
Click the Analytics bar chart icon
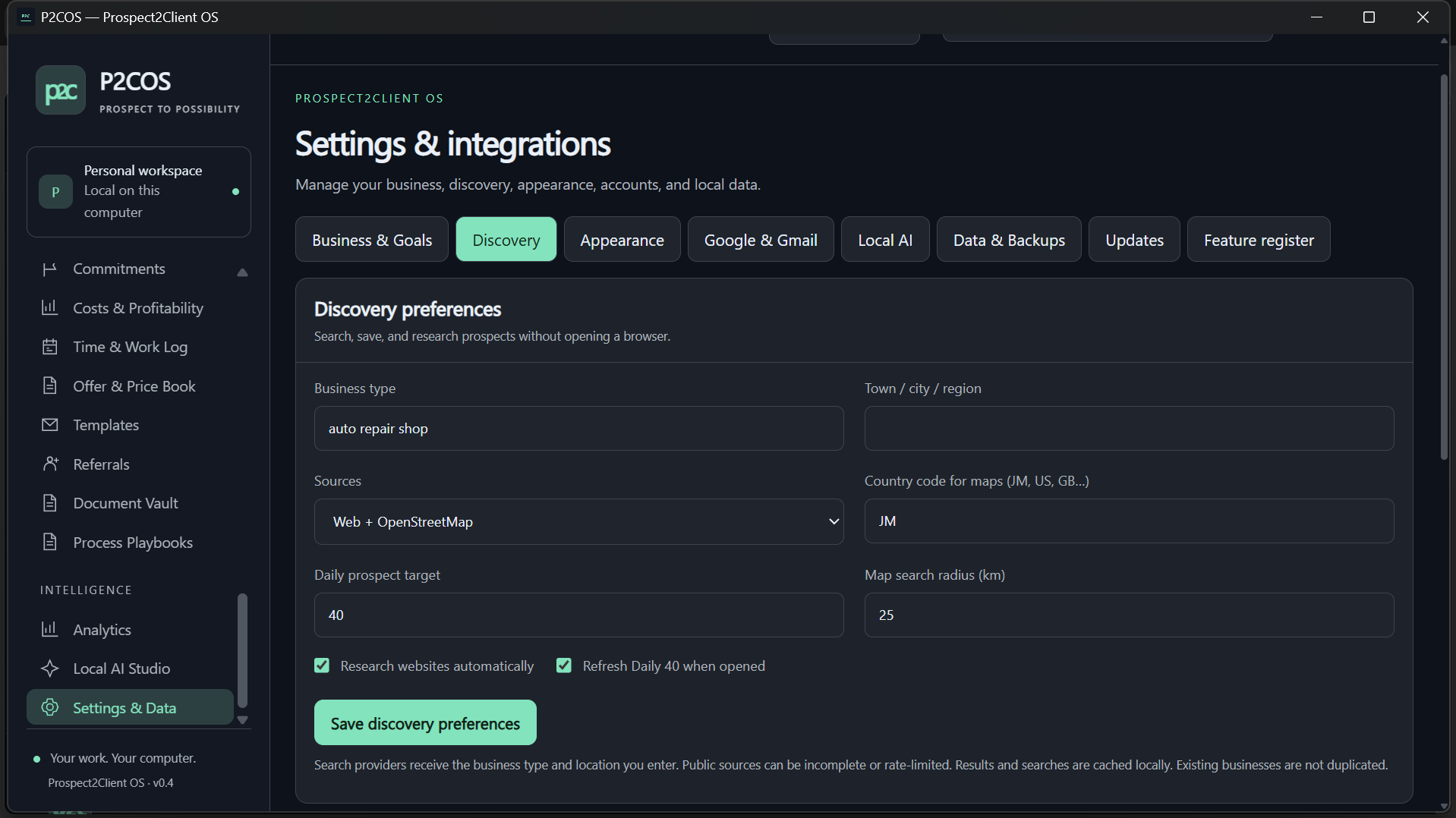(x=49, y=630)
